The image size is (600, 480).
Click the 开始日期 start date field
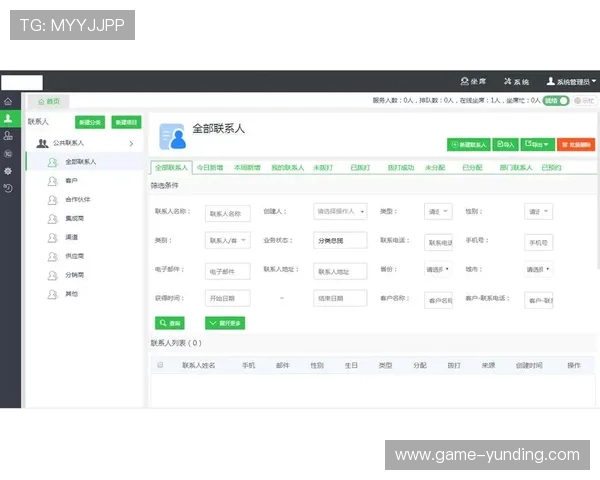[228, 298]
